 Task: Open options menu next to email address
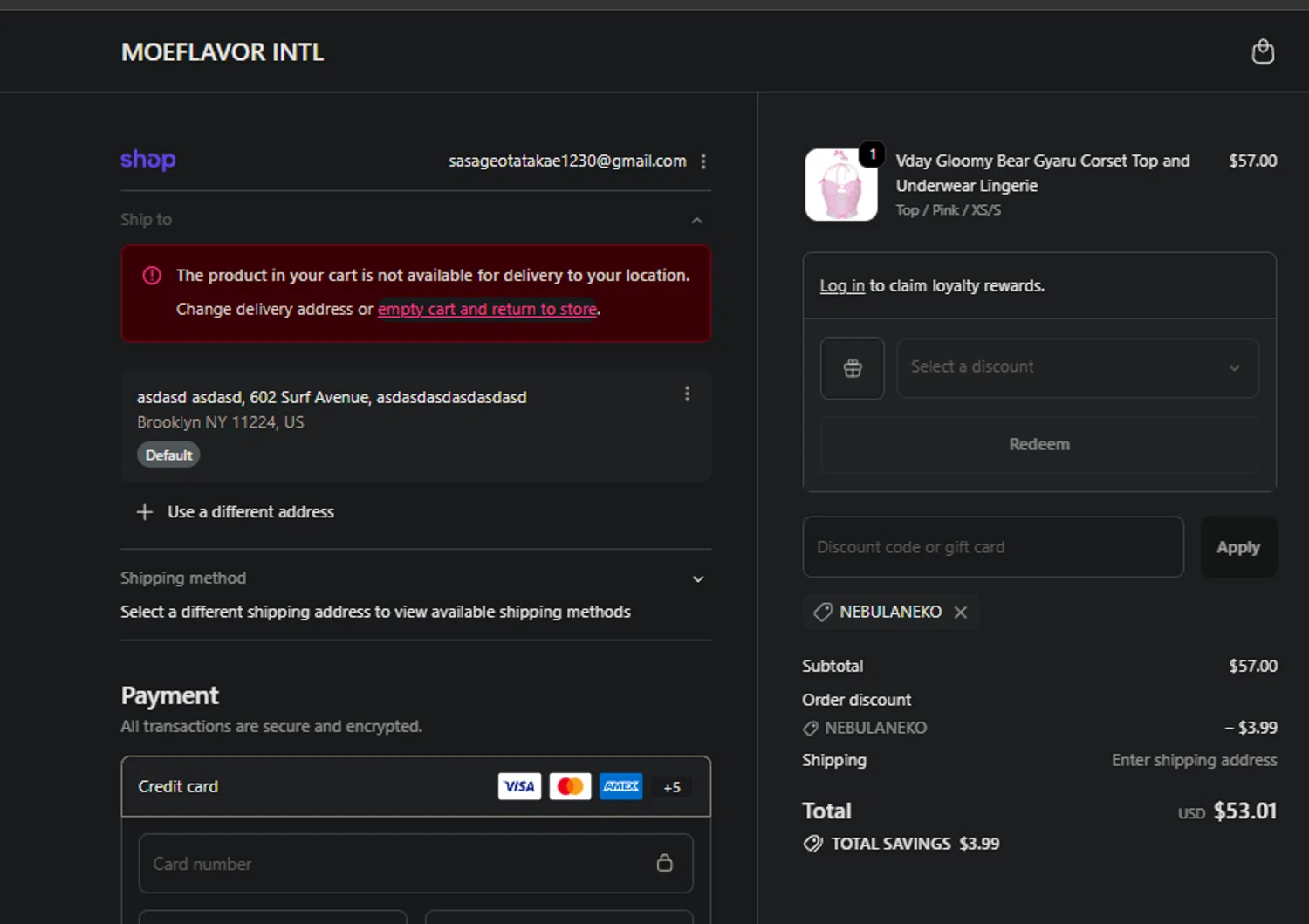click(703, 161)
